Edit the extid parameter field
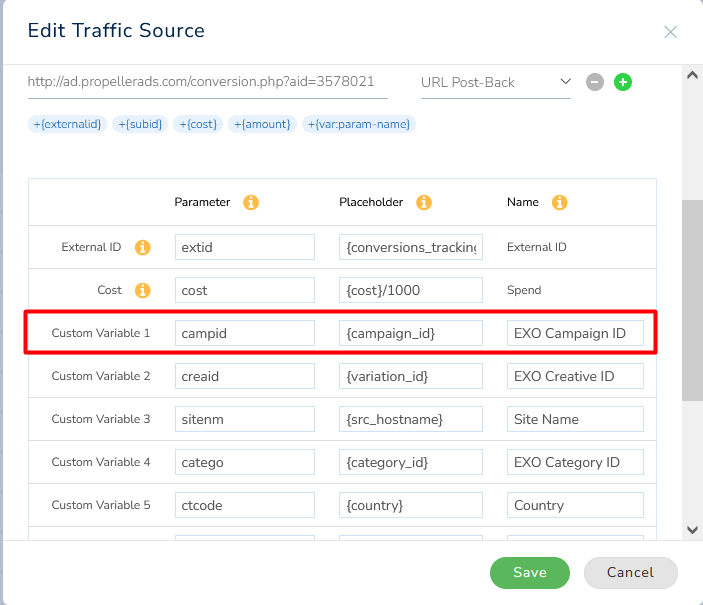The width and height of the screenshot is (703, 605). click(245, 247)
